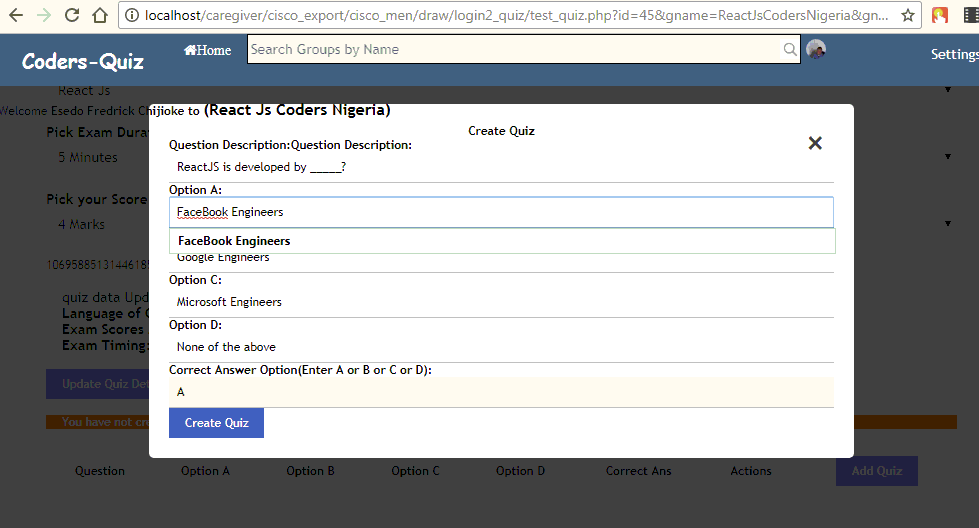Click the Actions column header
979x528 pixels.
(x=751, y=471)
